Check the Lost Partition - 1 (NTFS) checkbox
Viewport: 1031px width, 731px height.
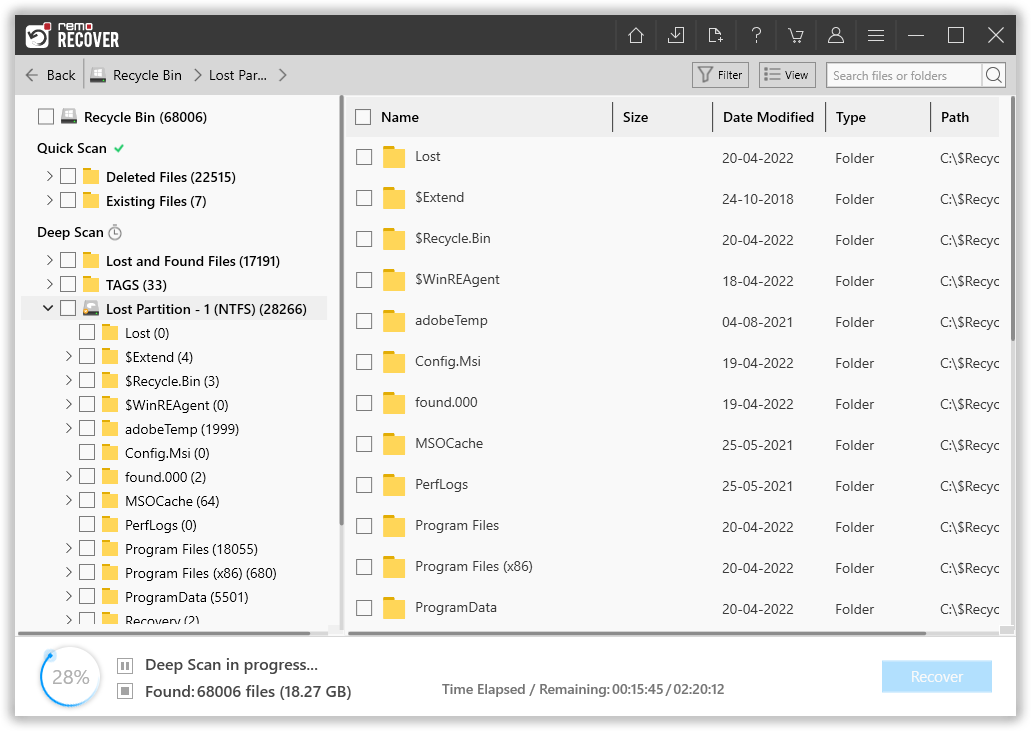pos(68,308)
